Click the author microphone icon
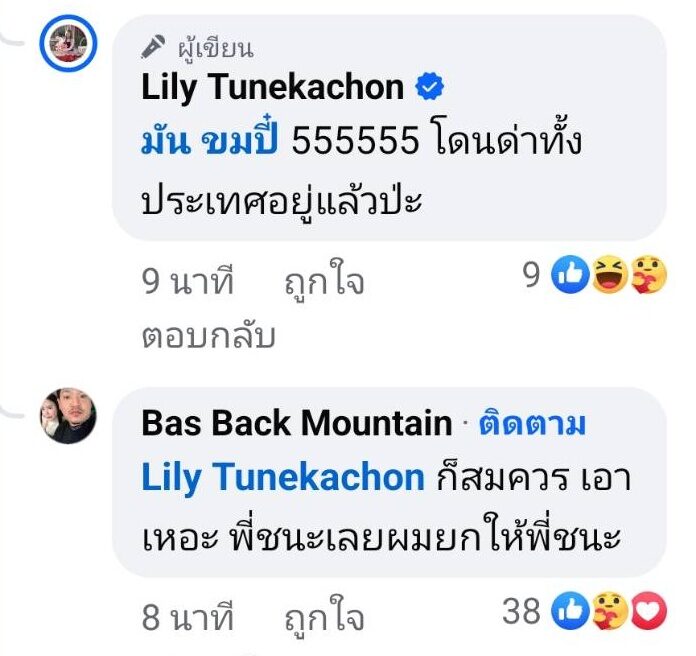Image resolution: width=696 pixels, height=656 pixels. pyautogui.click(x=153, y=47)
